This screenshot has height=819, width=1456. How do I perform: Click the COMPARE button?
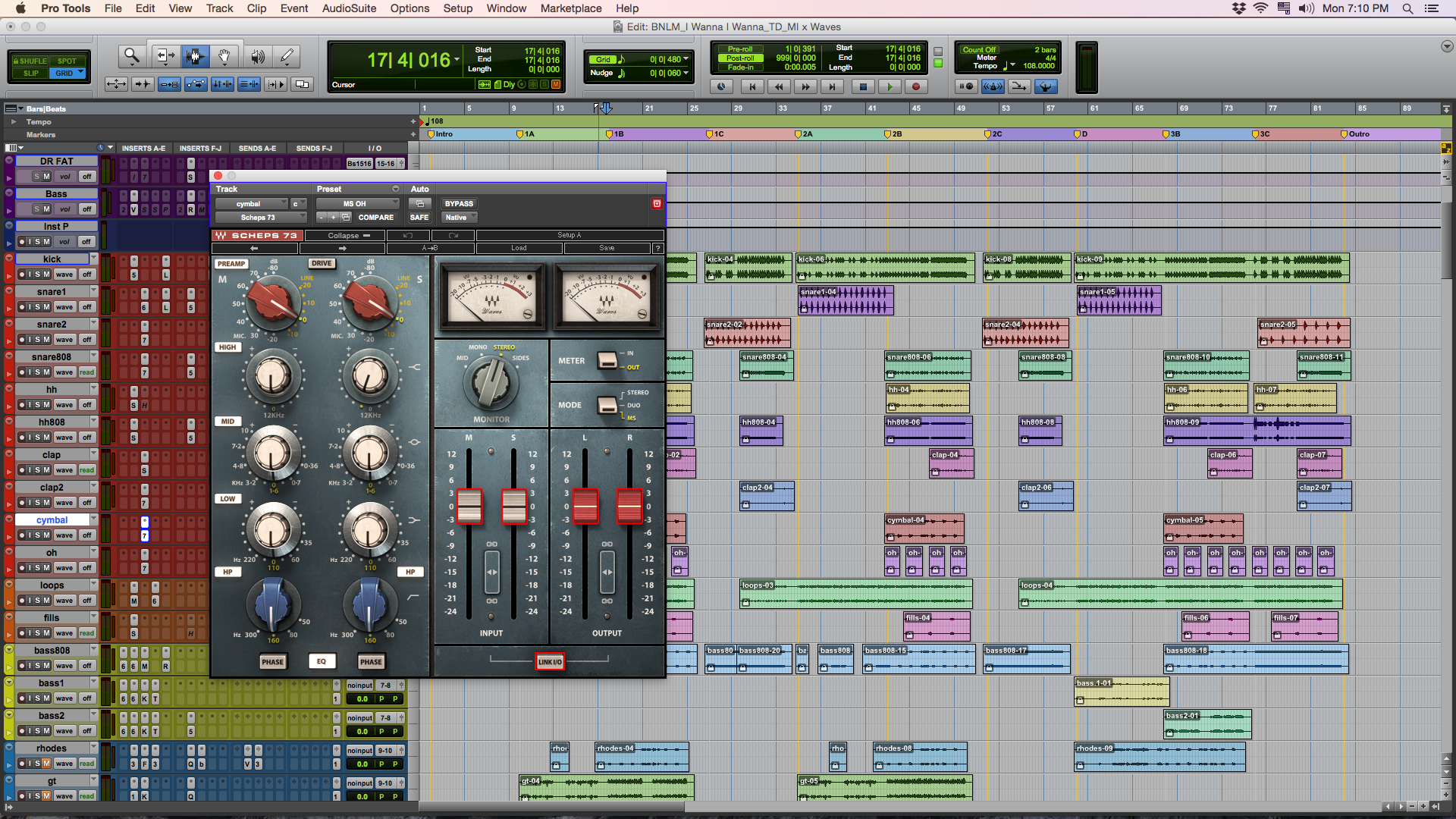(x=376, y=218)
